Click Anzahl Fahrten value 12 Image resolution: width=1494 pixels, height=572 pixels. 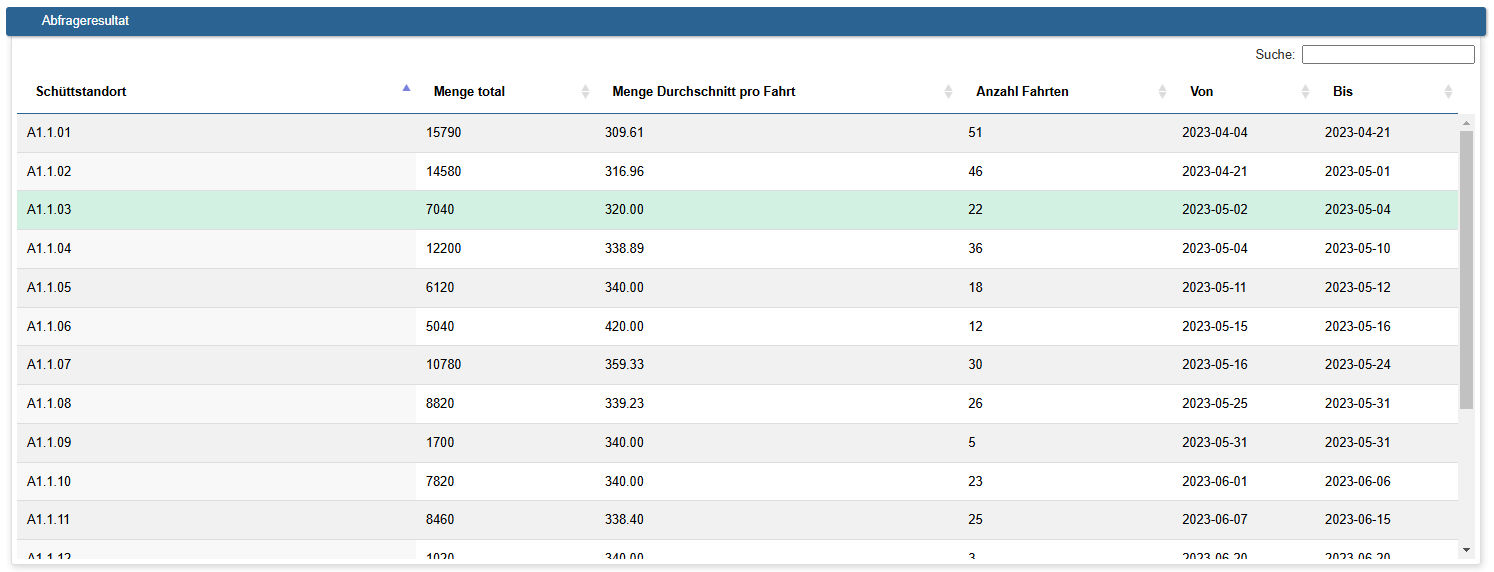[975, 327]
